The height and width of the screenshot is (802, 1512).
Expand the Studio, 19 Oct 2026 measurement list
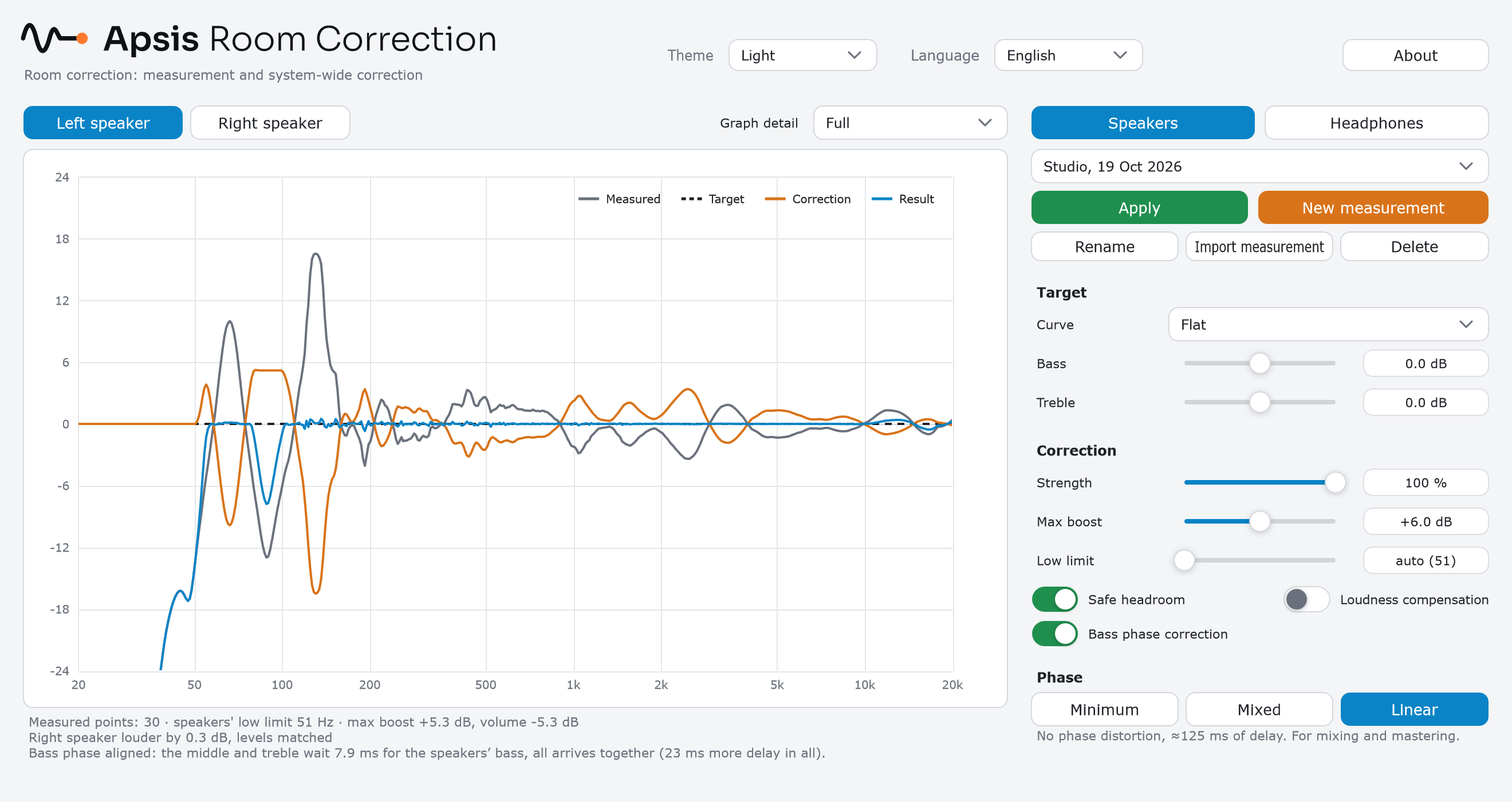coord(1259,166)
